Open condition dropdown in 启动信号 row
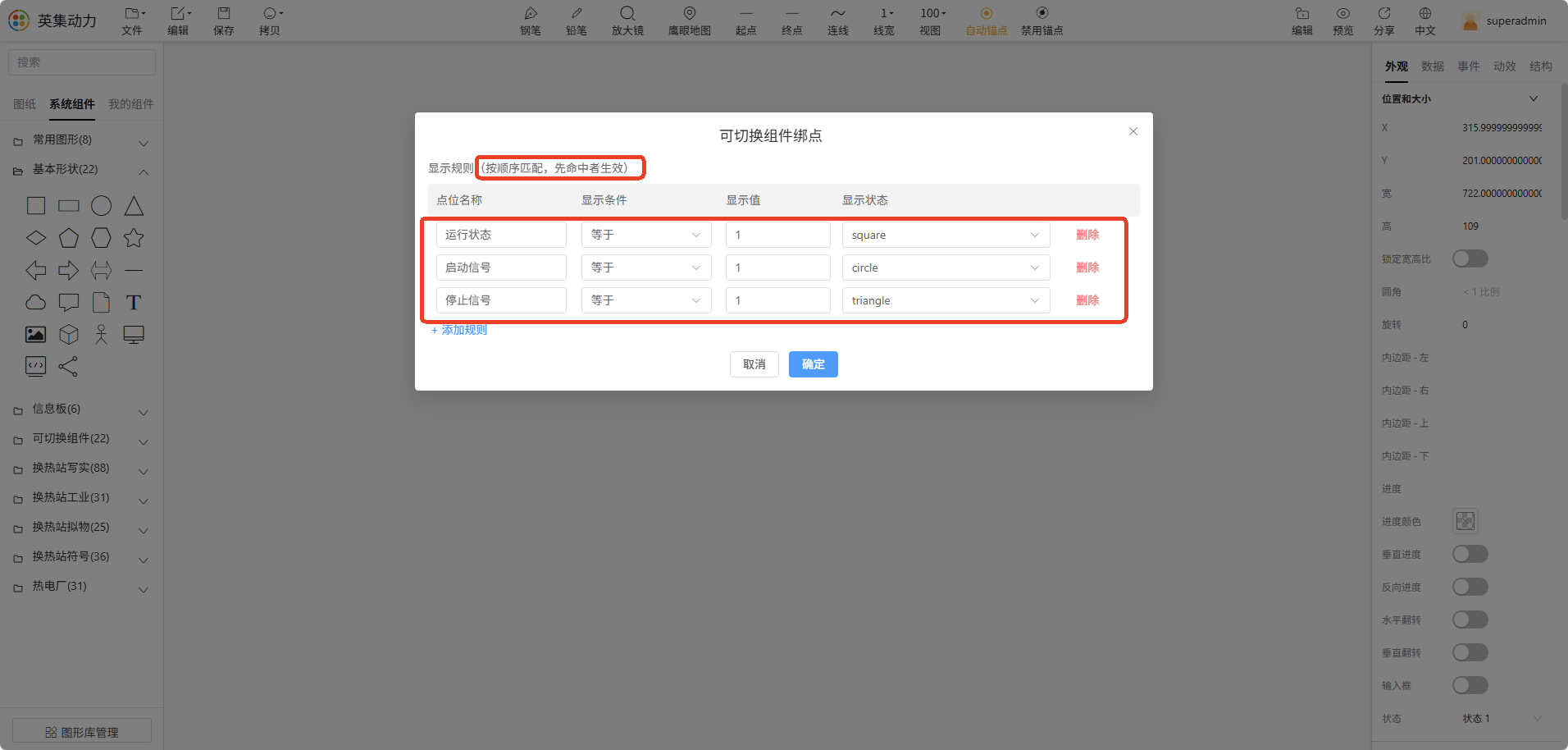 646,268
